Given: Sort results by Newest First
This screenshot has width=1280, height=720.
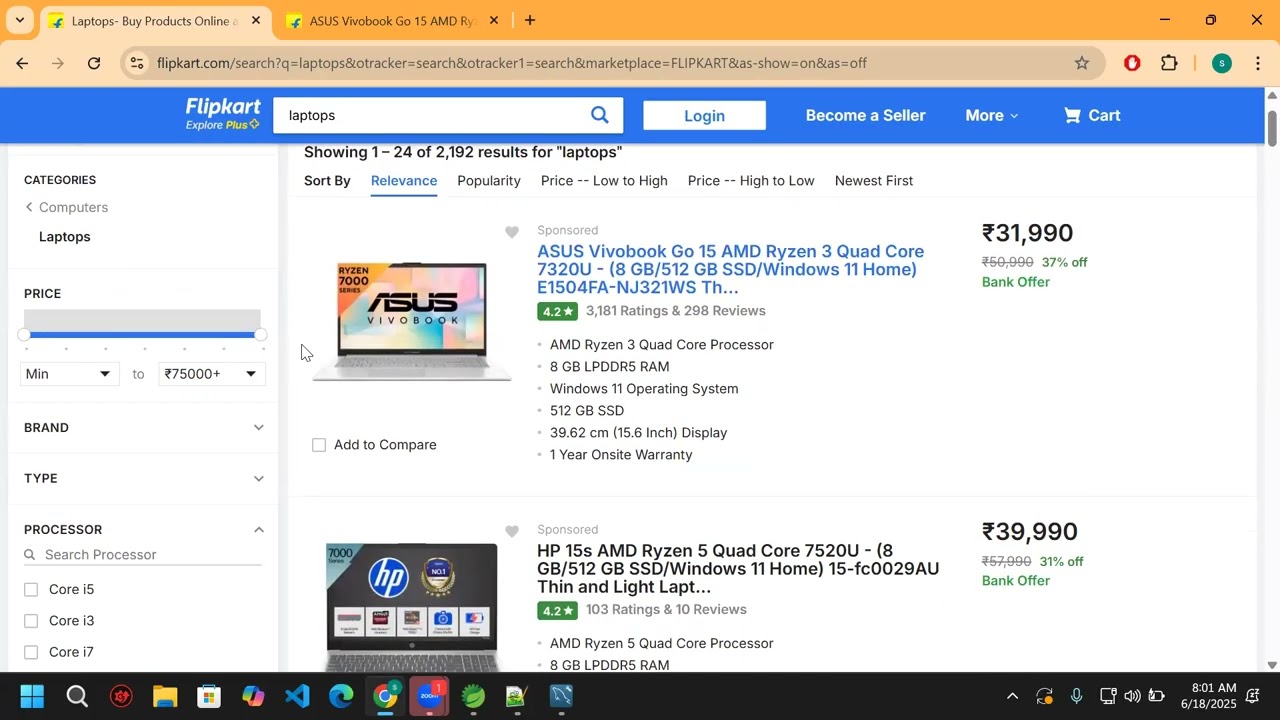Looking at the screenshot, I should 874,181.
